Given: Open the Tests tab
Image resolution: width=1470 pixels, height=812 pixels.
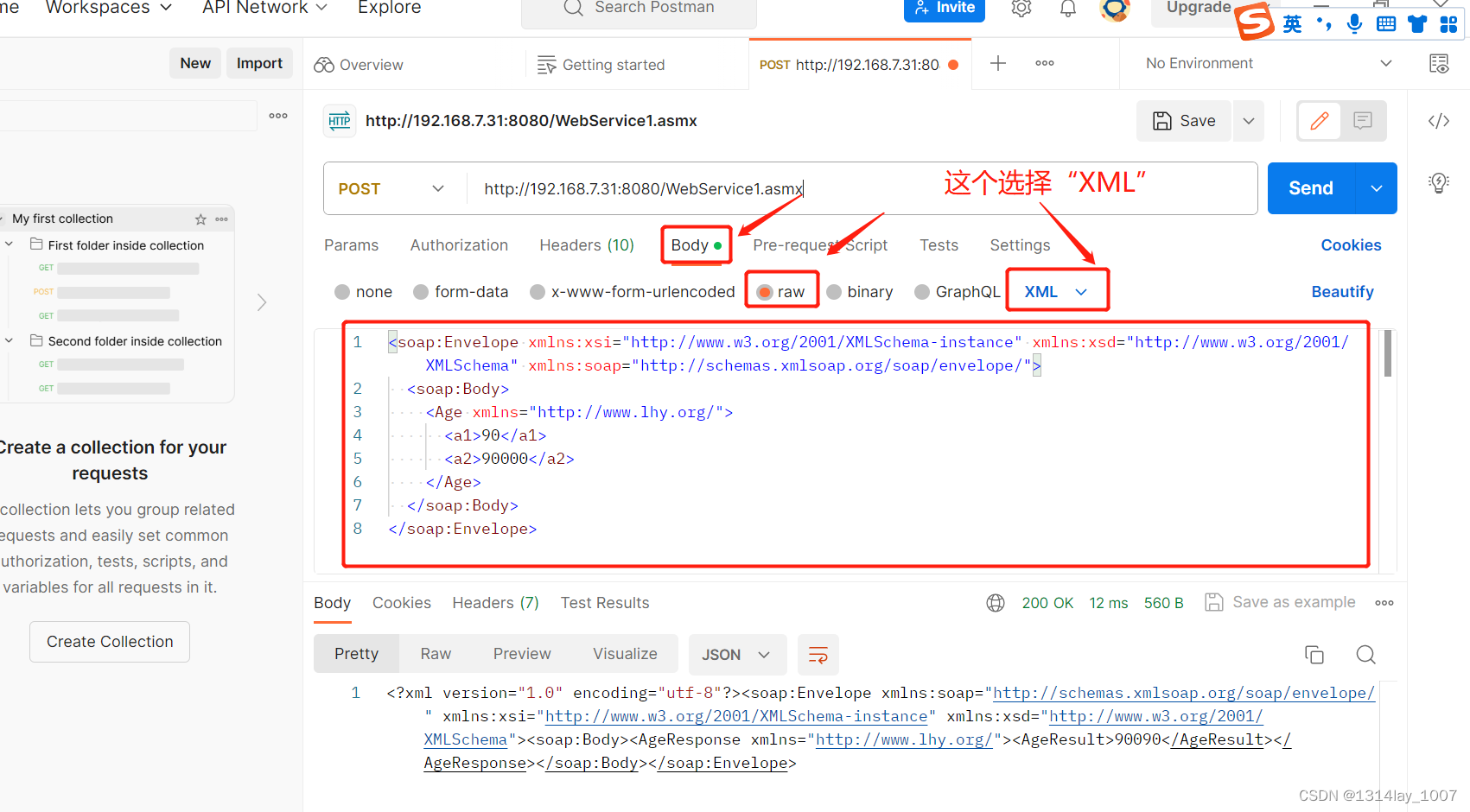Looking at the screenshot, I should [x=939, y=245].
